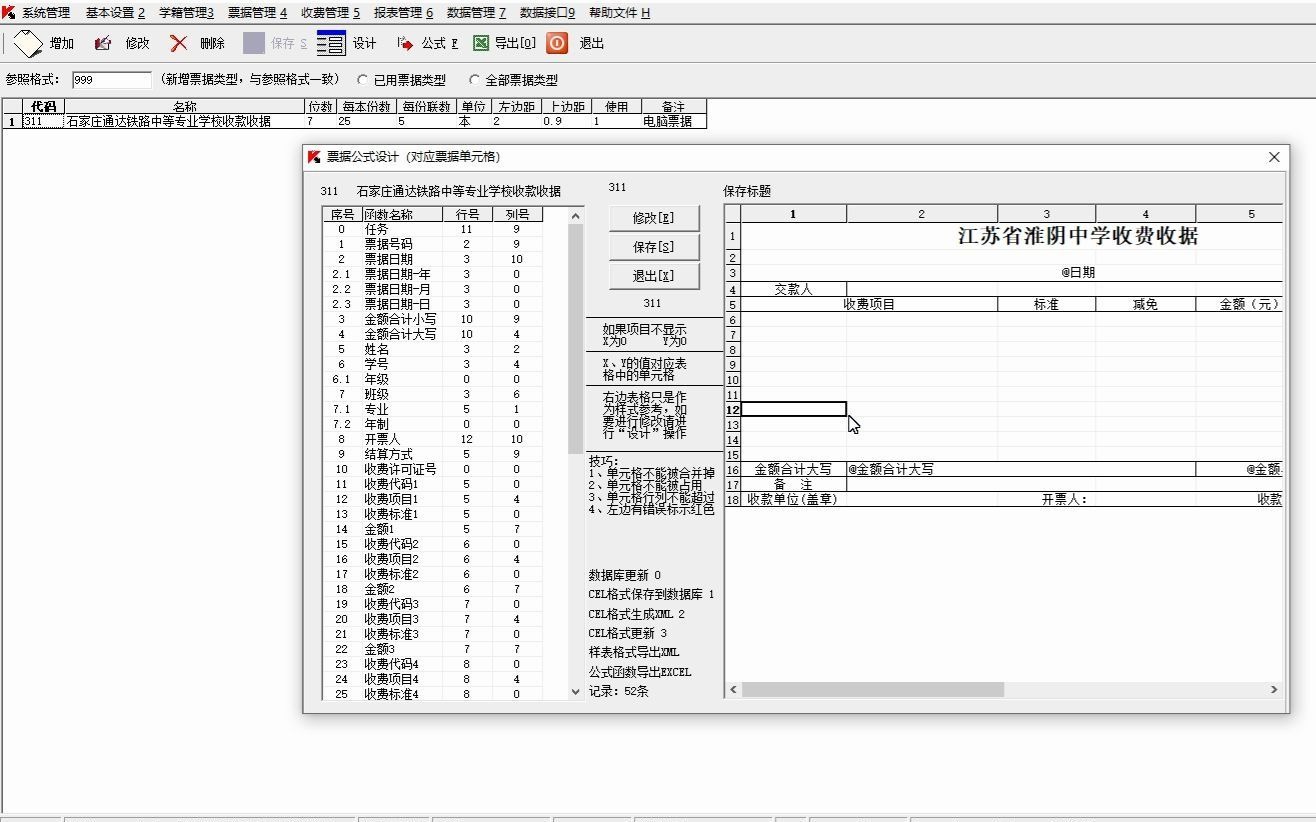Click the 代码 column header
Screen dimensions: 1316x822
coord(43,106)
